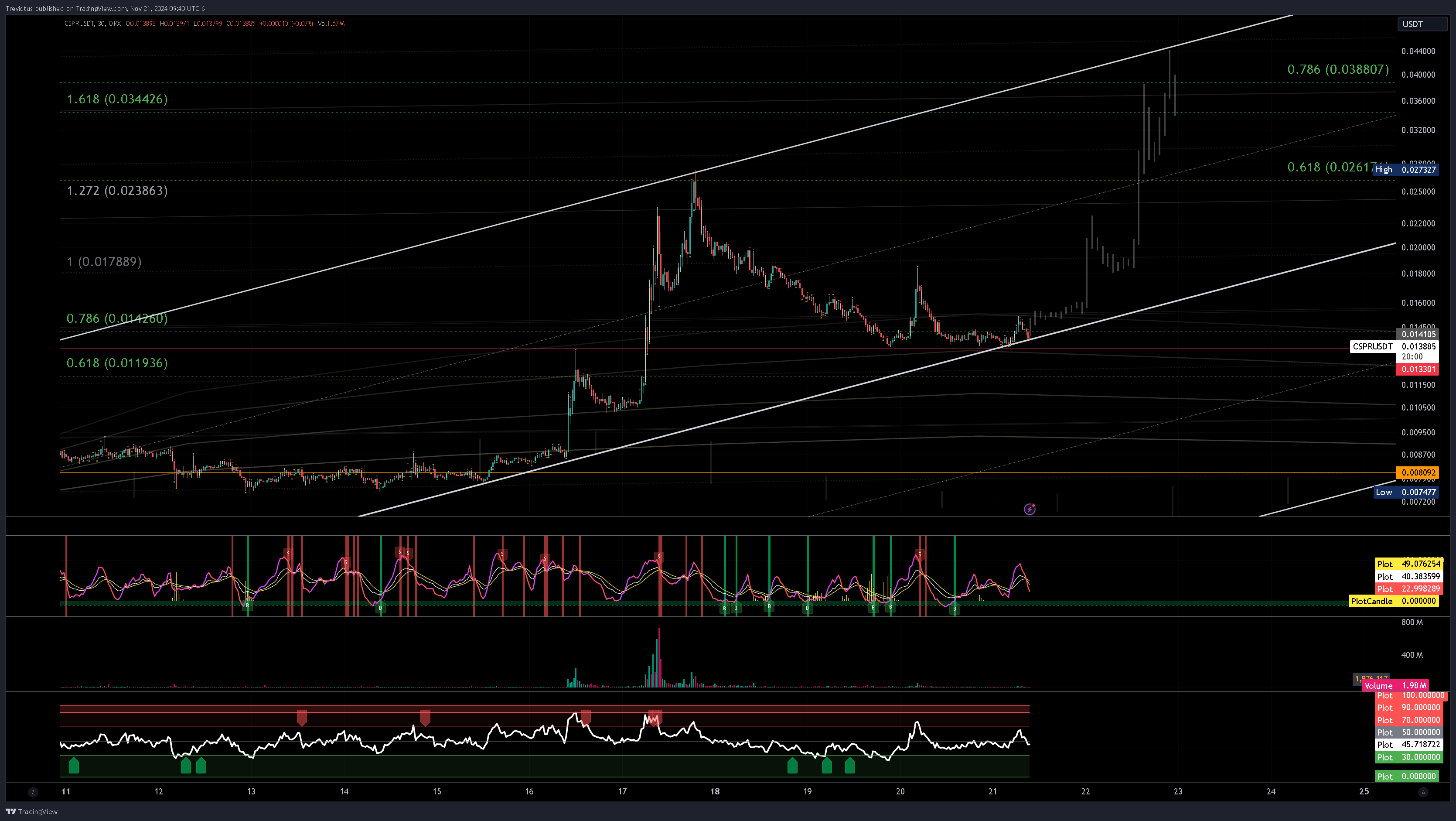Select the 0.786 (0.038807) Fibonacci label
Image resolution: width=1456 pixels, height=821 pixels.
[x=1338, y=69]
